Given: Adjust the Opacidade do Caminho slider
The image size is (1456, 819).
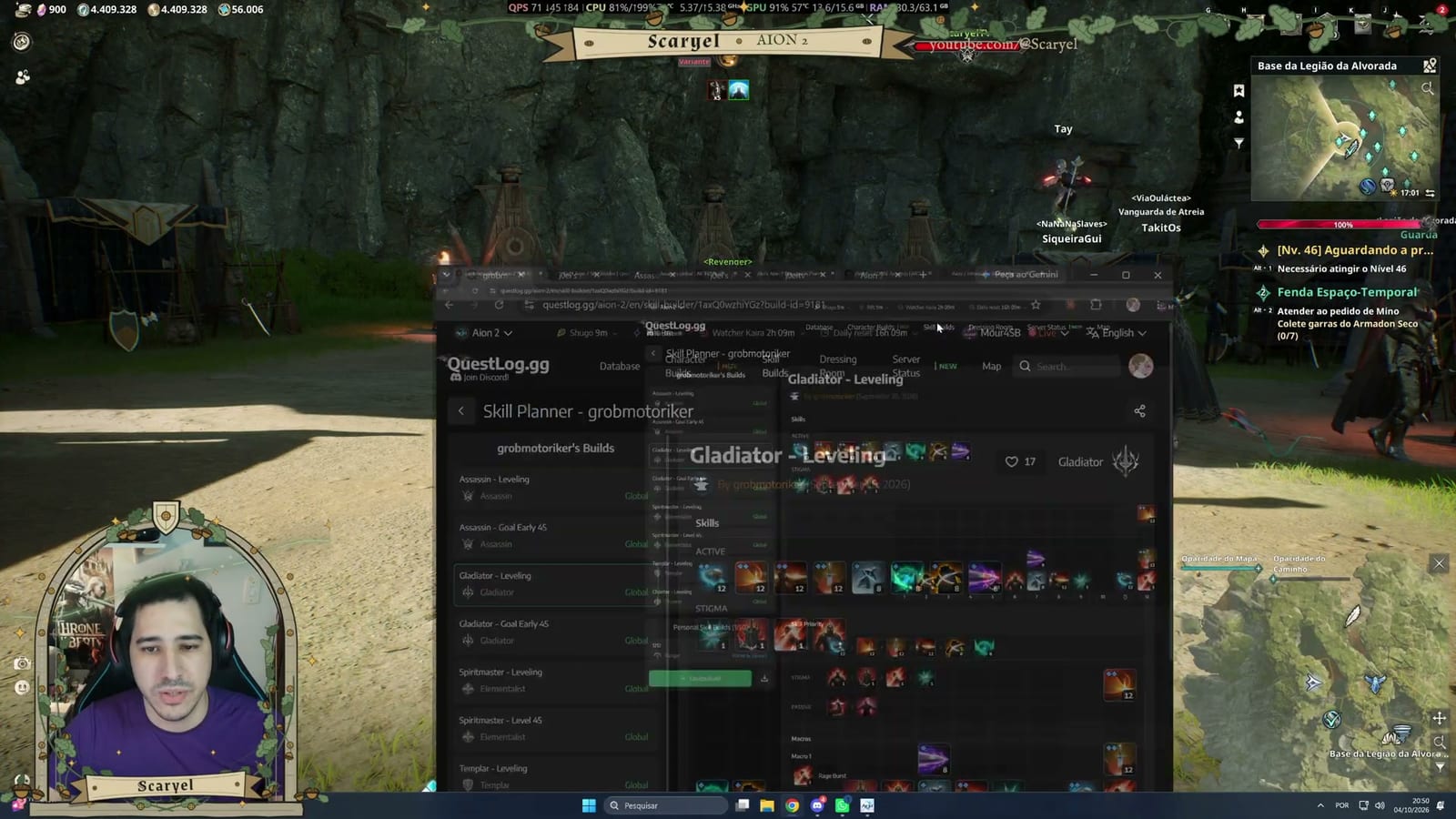Looking at the screenshot, I should (x=1311, y=578).
